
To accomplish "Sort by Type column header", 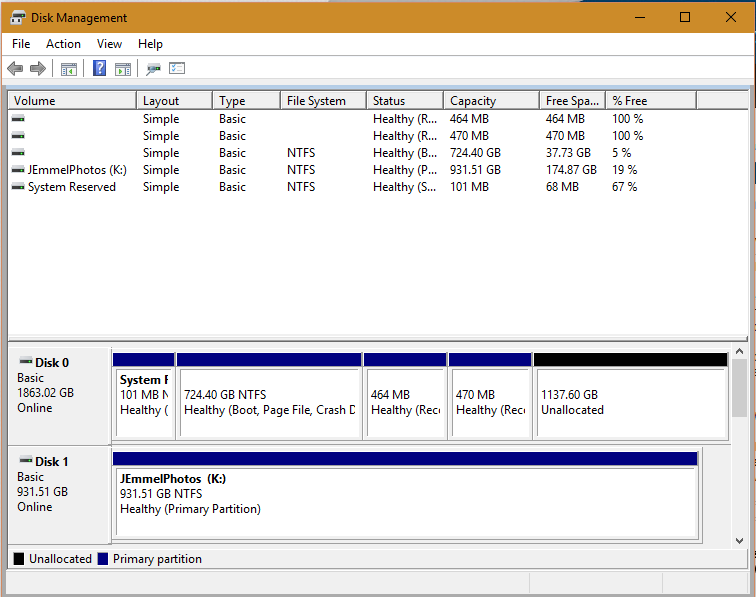I will coord(246,101).
